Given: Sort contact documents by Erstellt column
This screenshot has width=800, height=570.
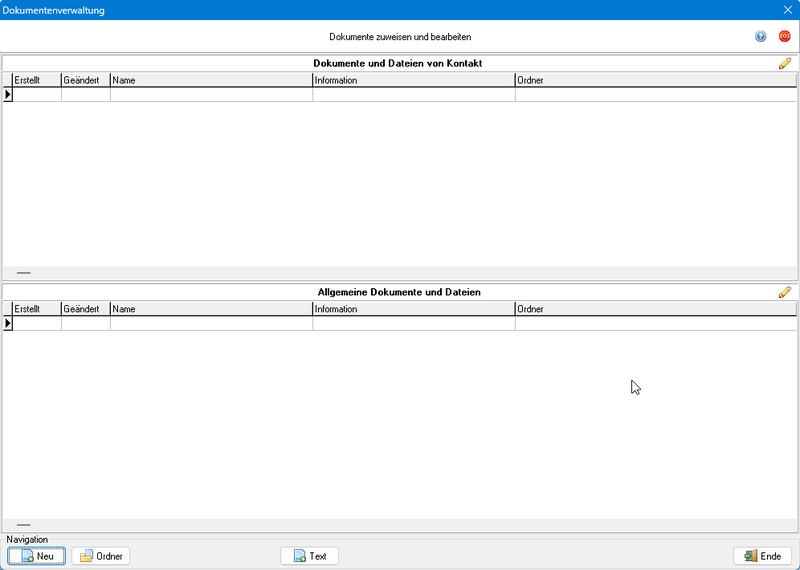Looking at the screenshot, I should click(36, 80).
